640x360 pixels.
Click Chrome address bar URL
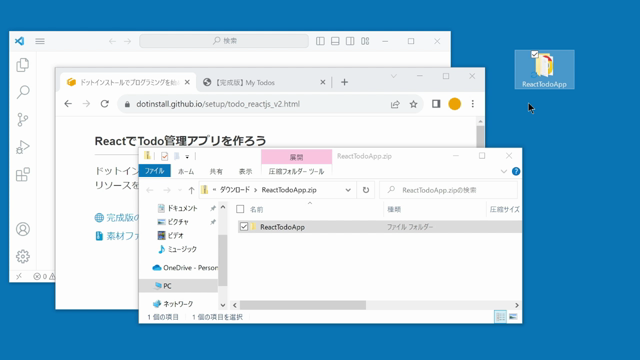(218, 104)
